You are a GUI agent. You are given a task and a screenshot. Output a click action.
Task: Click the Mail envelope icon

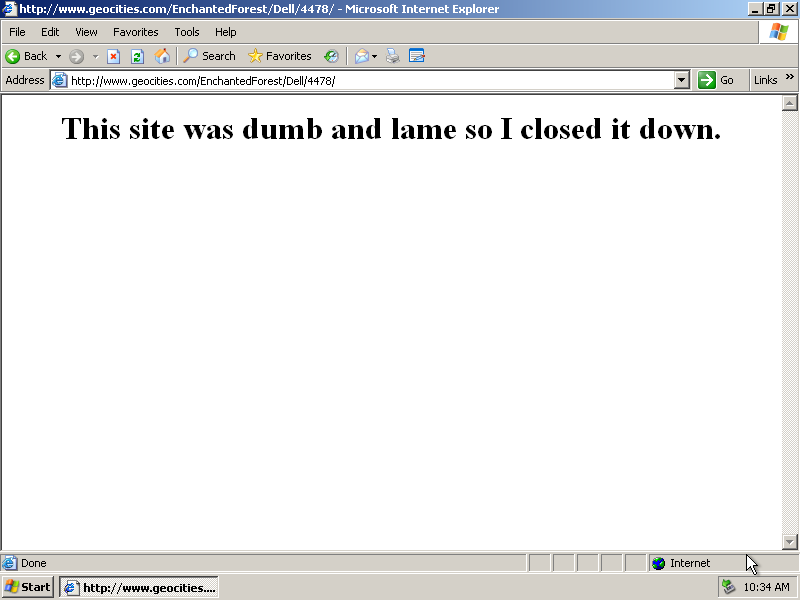[362, 56]
